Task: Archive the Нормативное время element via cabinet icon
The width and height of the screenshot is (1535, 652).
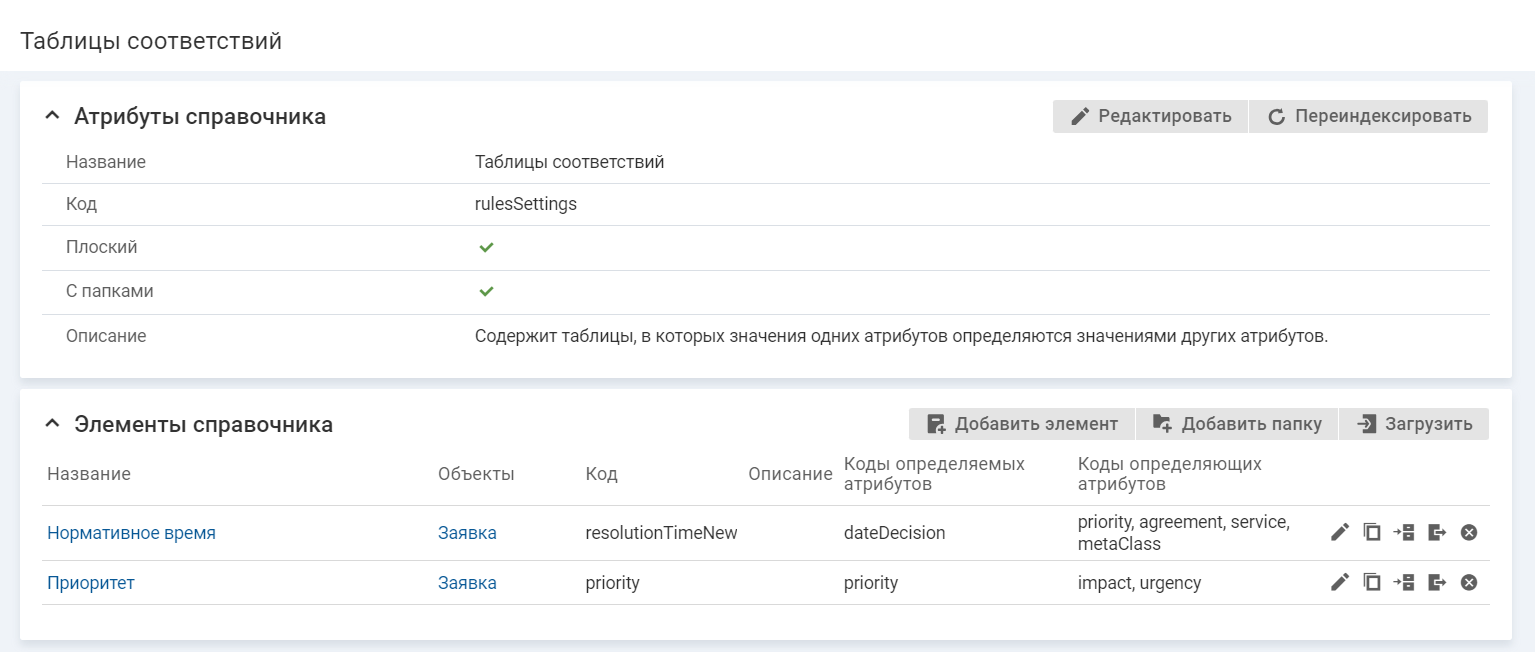Action: tap(1404, 533)
